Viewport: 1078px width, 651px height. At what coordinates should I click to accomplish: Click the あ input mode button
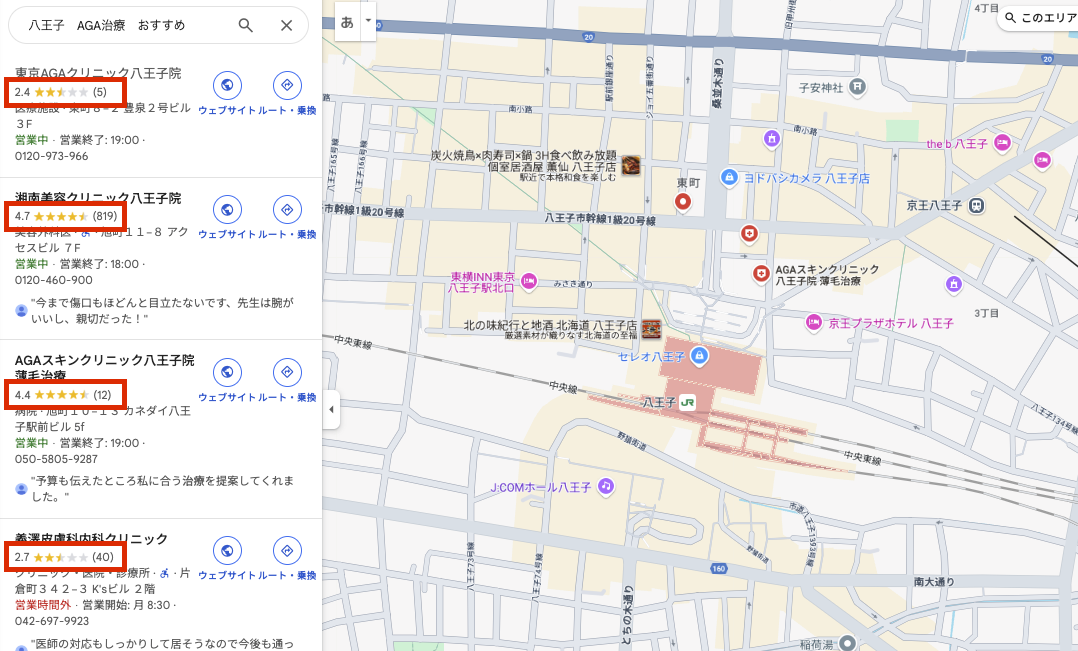(x=347, y=22)
